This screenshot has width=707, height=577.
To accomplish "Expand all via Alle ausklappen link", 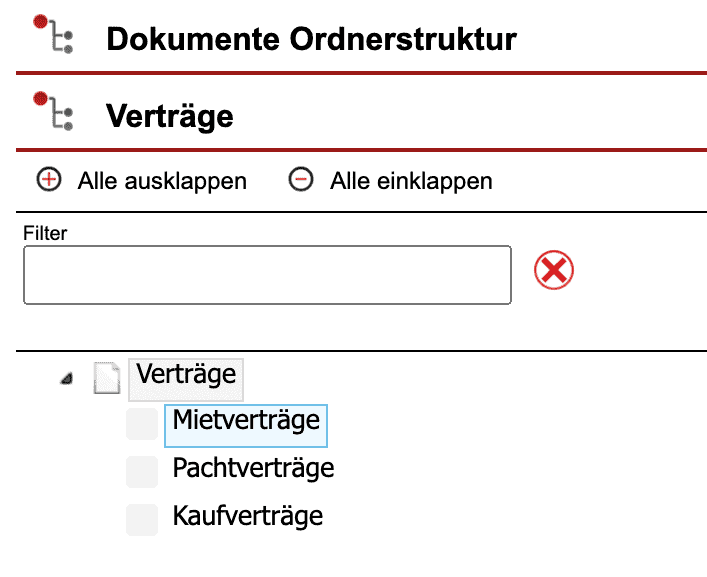I will (162, 181).
